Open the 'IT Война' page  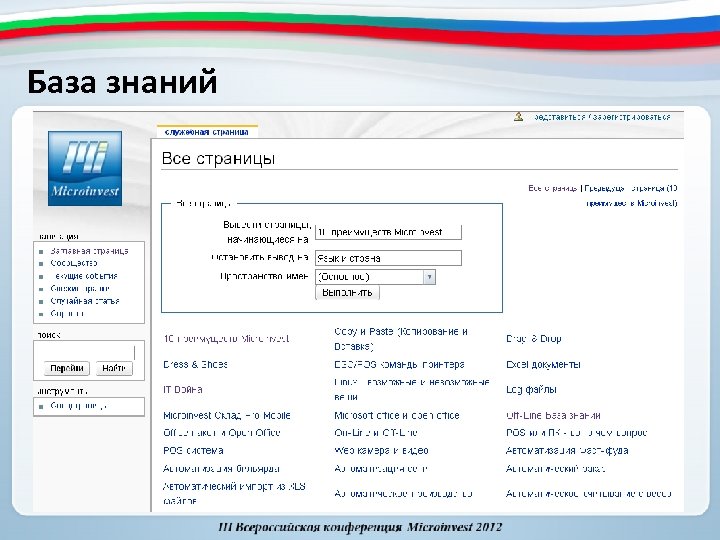click(183, 390)
